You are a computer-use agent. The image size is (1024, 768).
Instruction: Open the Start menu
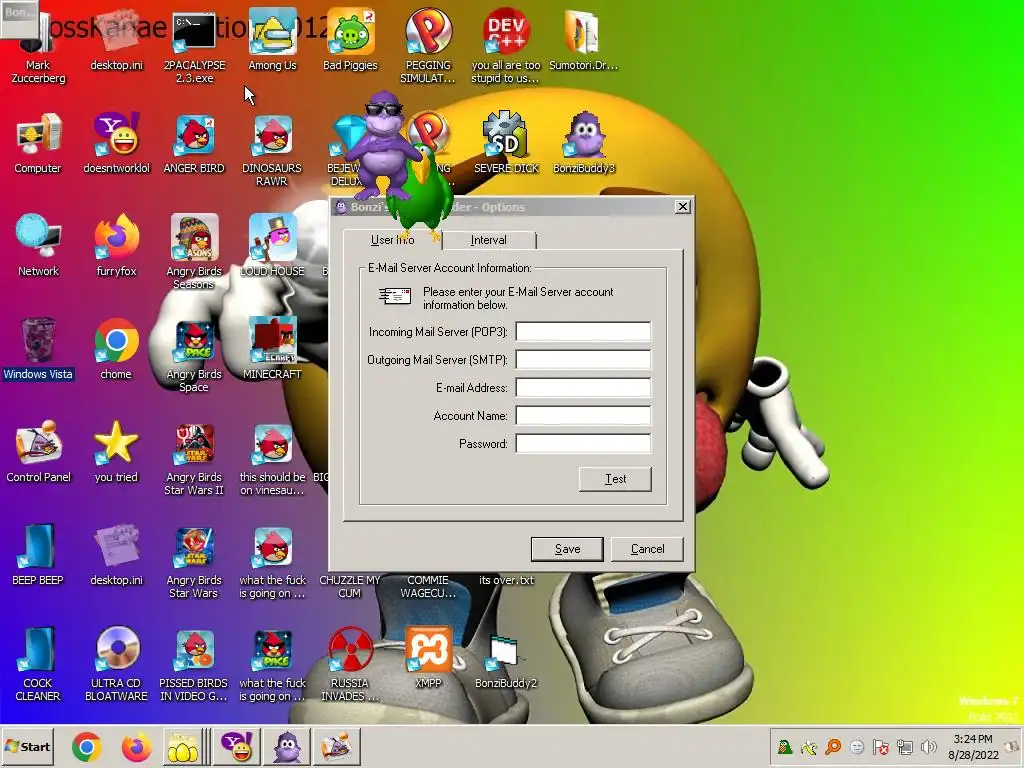pos(28,746)
